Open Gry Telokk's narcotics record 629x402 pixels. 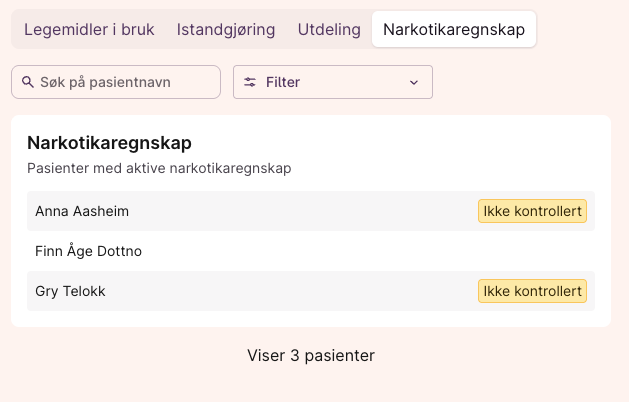(x=70, y=291)
